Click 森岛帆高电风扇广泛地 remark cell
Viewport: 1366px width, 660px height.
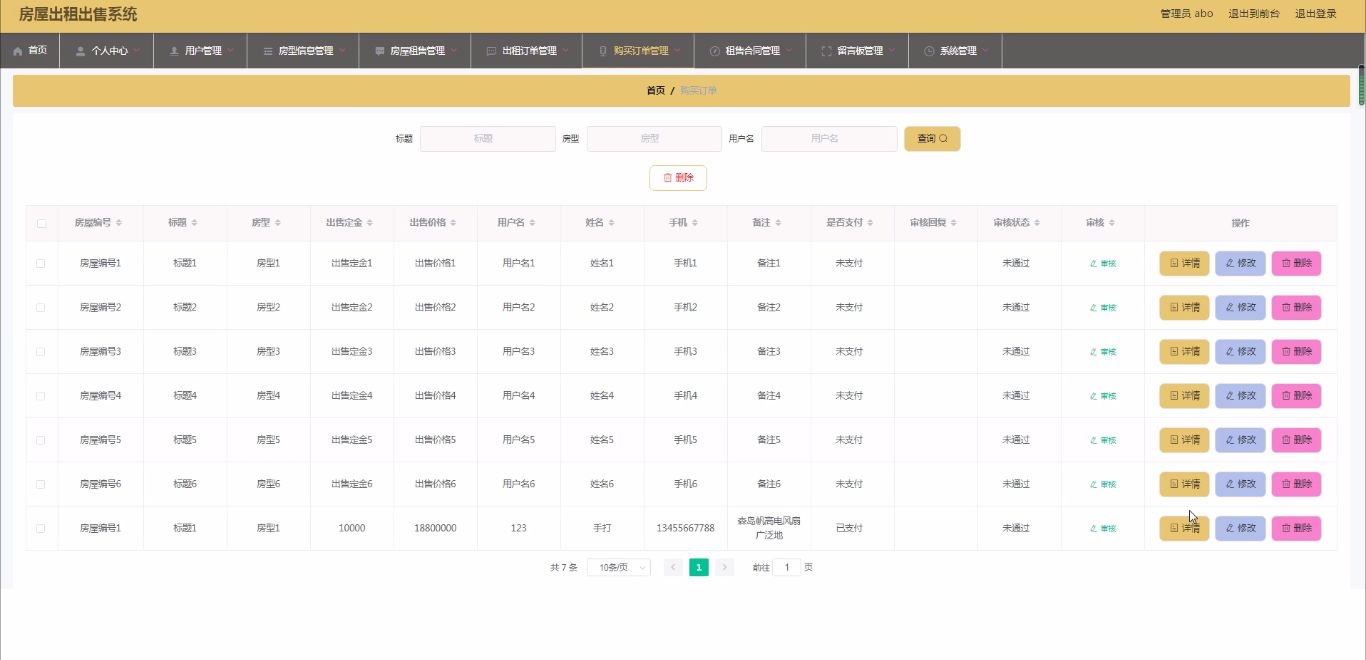[x=769, y=528]
